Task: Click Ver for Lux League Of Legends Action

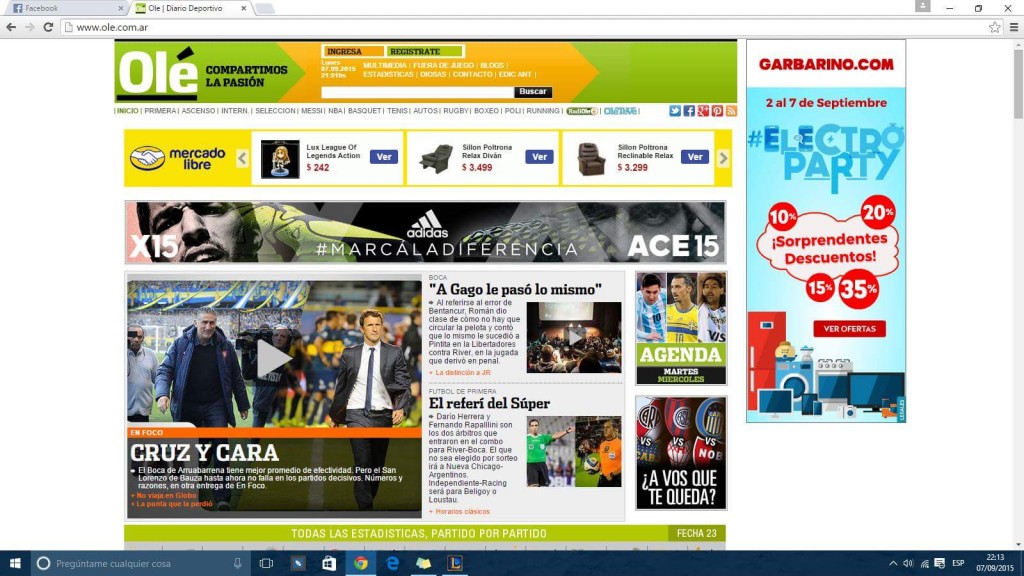Action: tap(384, 157)
